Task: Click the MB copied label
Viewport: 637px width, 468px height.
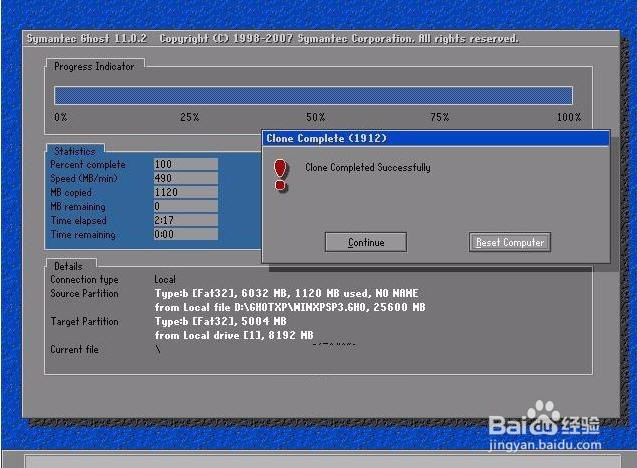Action: [x=71, y=193]
